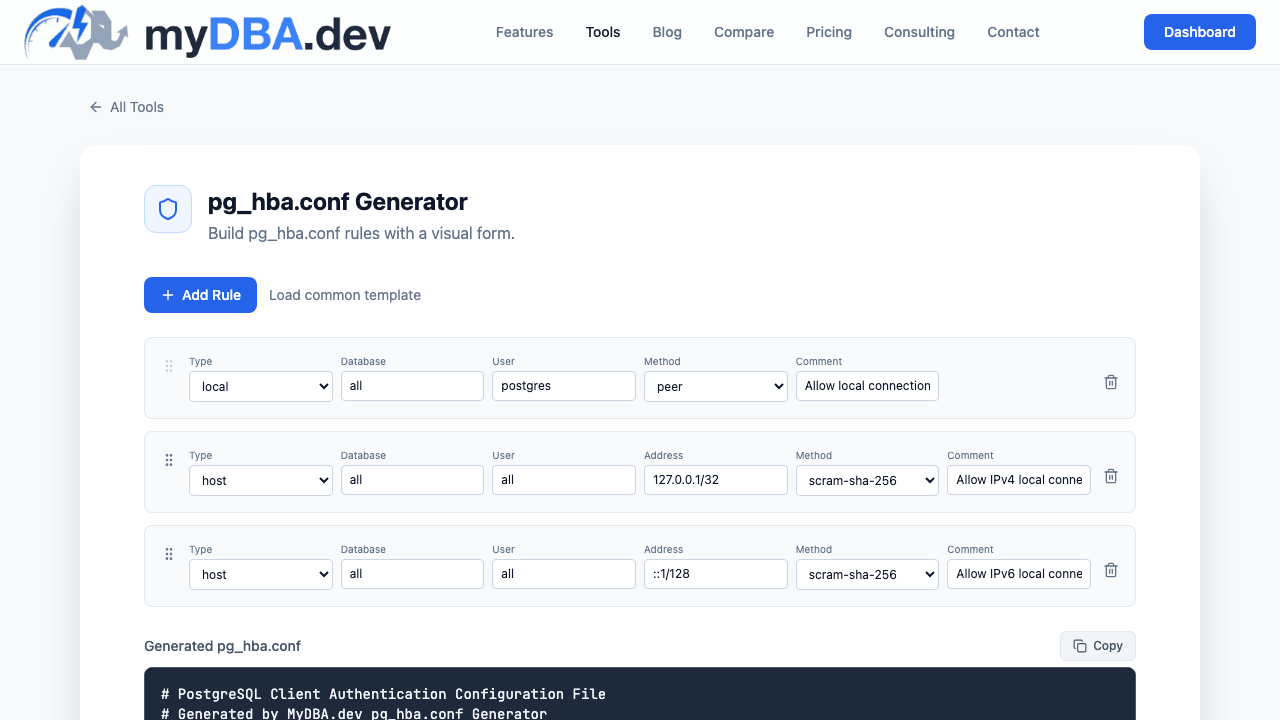Edit the Database field of the ::1/128 rule
Image resolution: width=1280 pixels, height=720 pixels.
[x=412, y=574]
